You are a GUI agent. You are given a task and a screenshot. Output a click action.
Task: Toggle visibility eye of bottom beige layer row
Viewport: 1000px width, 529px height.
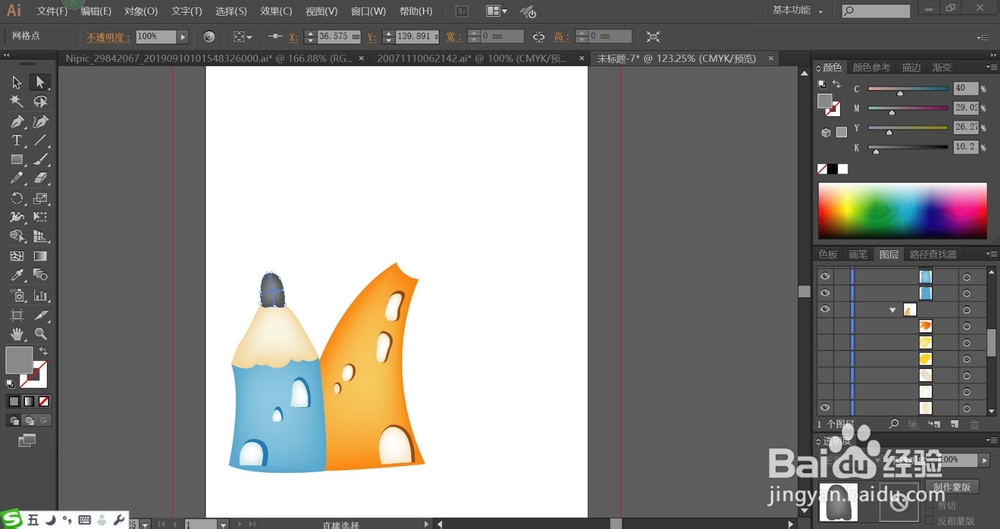825,408
